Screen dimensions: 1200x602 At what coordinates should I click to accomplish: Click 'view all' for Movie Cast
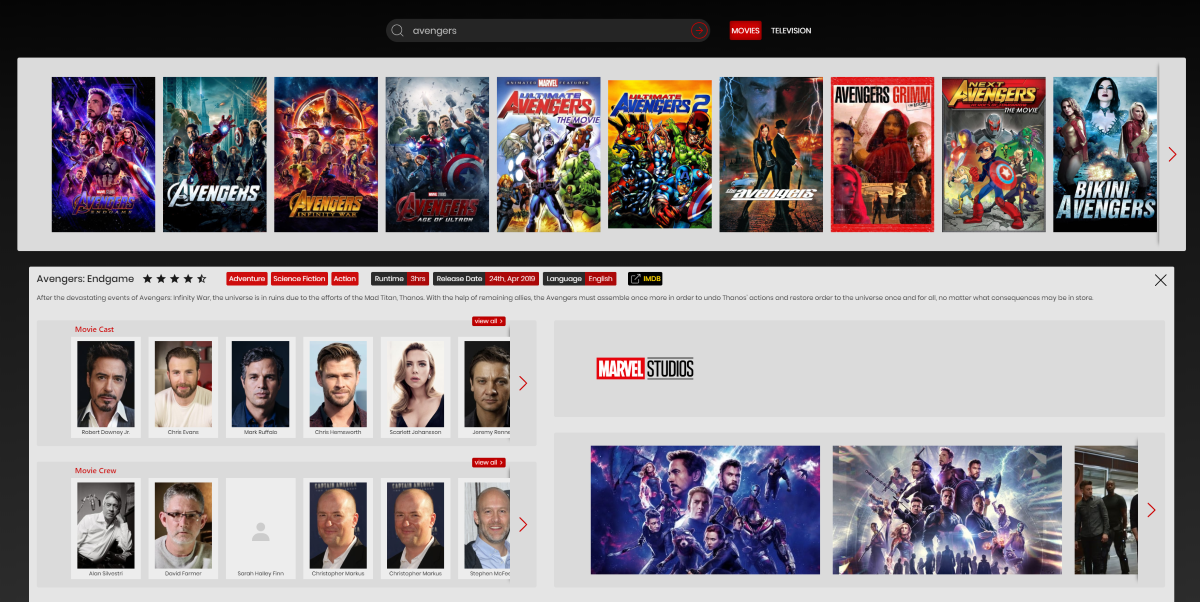tap(488, 321)
